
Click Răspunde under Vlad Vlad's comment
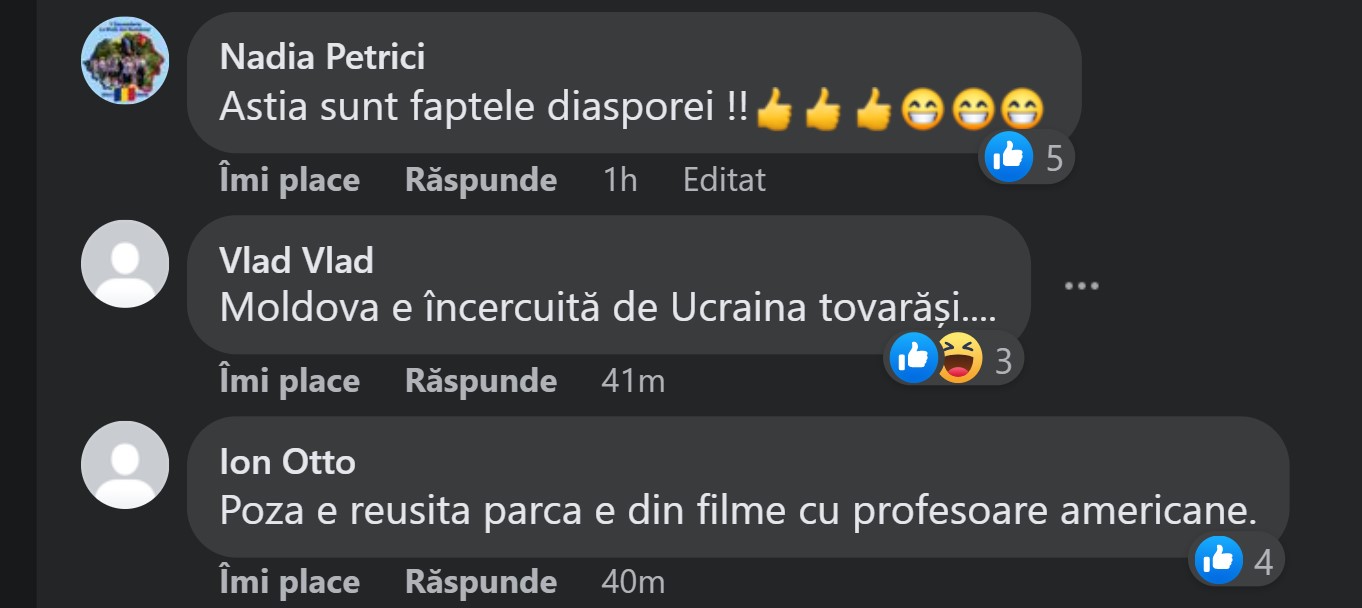click(481, 381)
